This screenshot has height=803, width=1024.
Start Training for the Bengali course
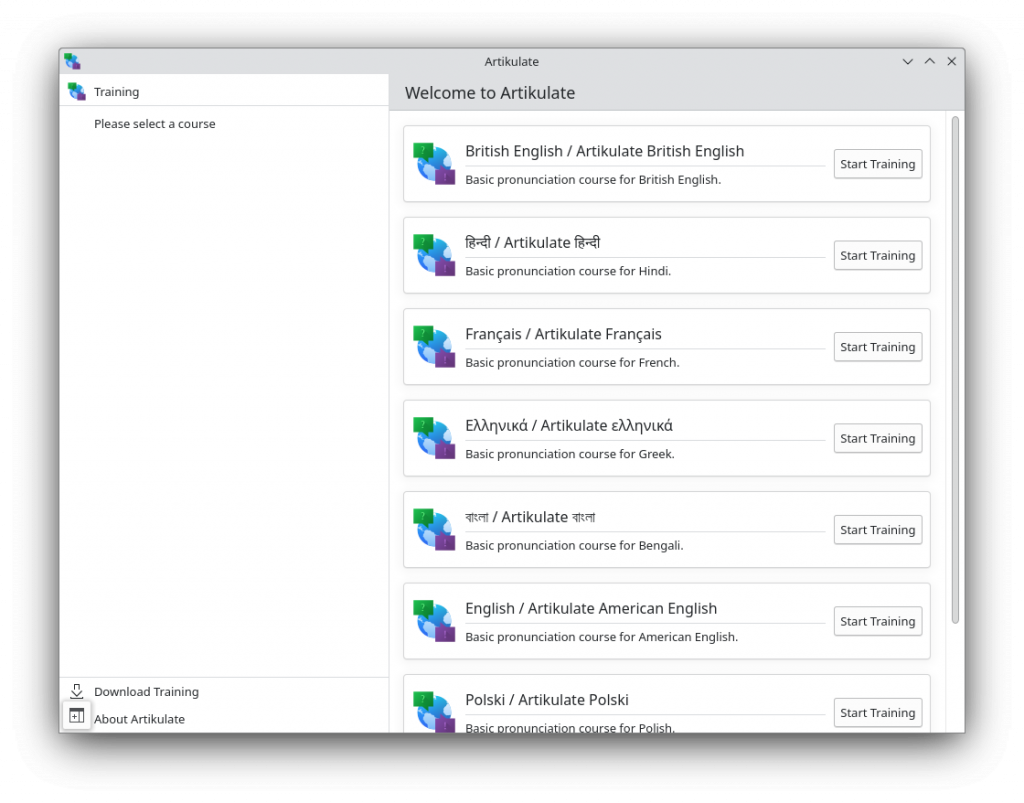coord(878,529)
